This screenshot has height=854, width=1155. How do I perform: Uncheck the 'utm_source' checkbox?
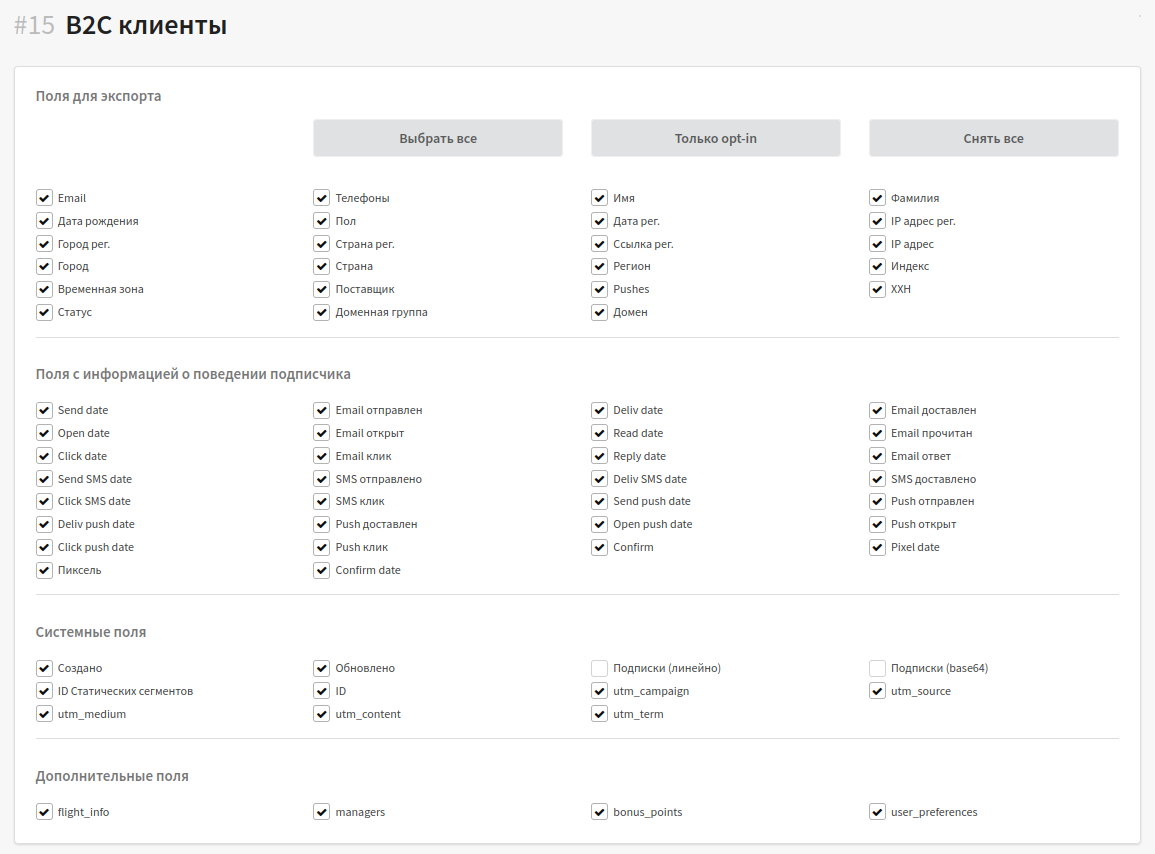tap(877, 691)
